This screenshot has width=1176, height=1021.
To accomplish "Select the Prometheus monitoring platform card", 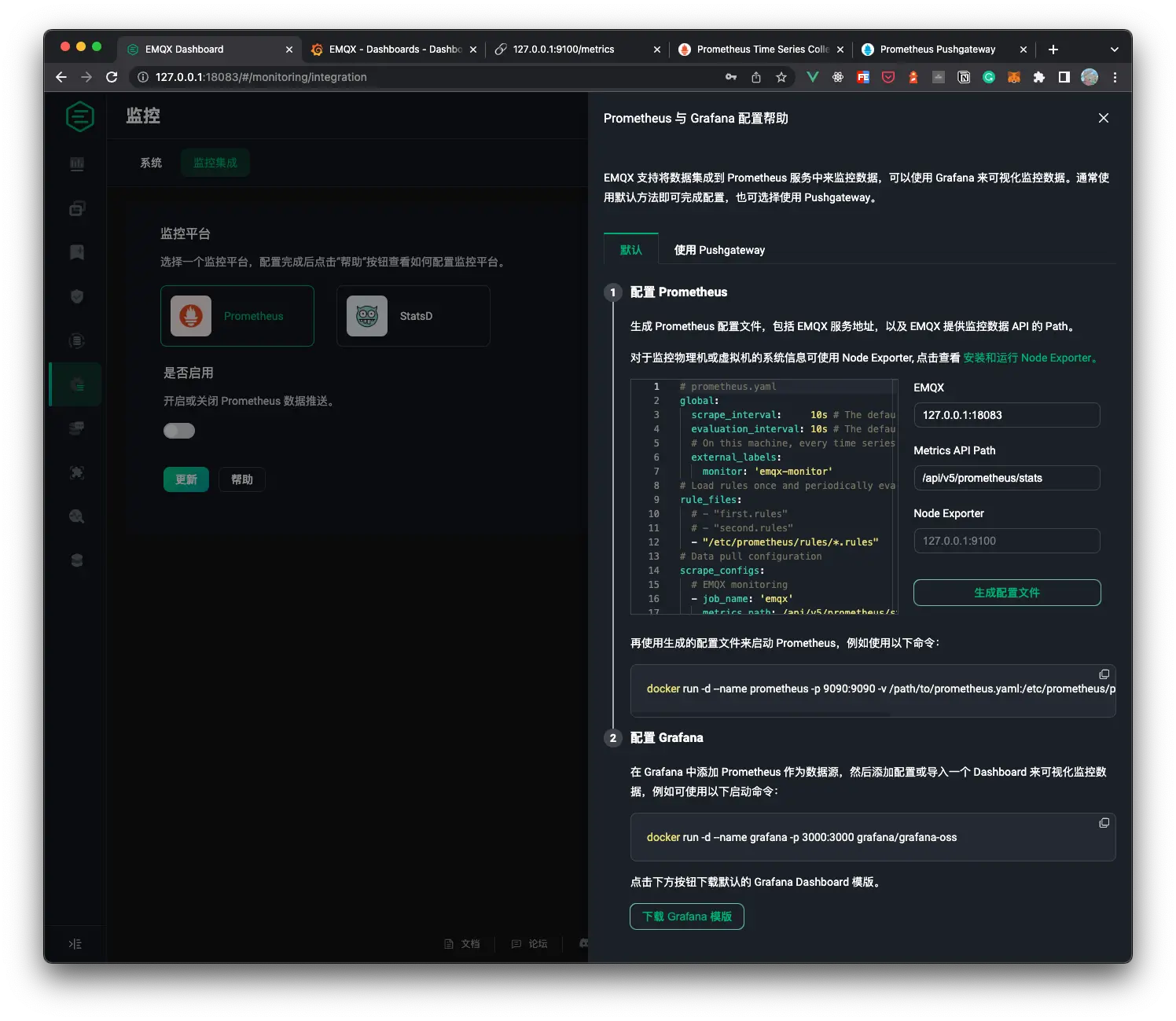I will [237, 316].
